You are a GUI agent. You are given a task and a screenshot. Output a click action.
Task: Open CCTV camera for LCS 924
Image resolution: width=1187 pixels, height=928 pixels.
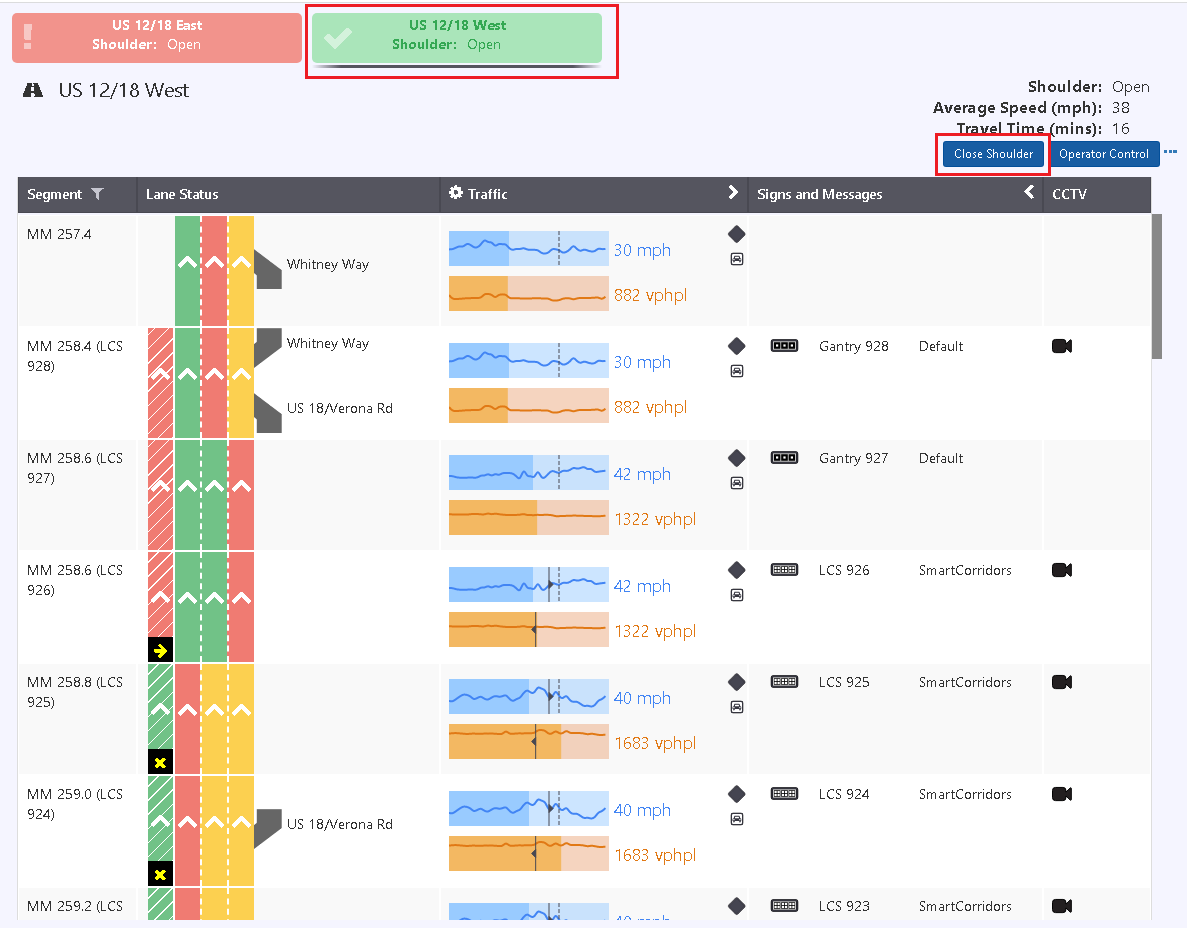click(1062, 794)
